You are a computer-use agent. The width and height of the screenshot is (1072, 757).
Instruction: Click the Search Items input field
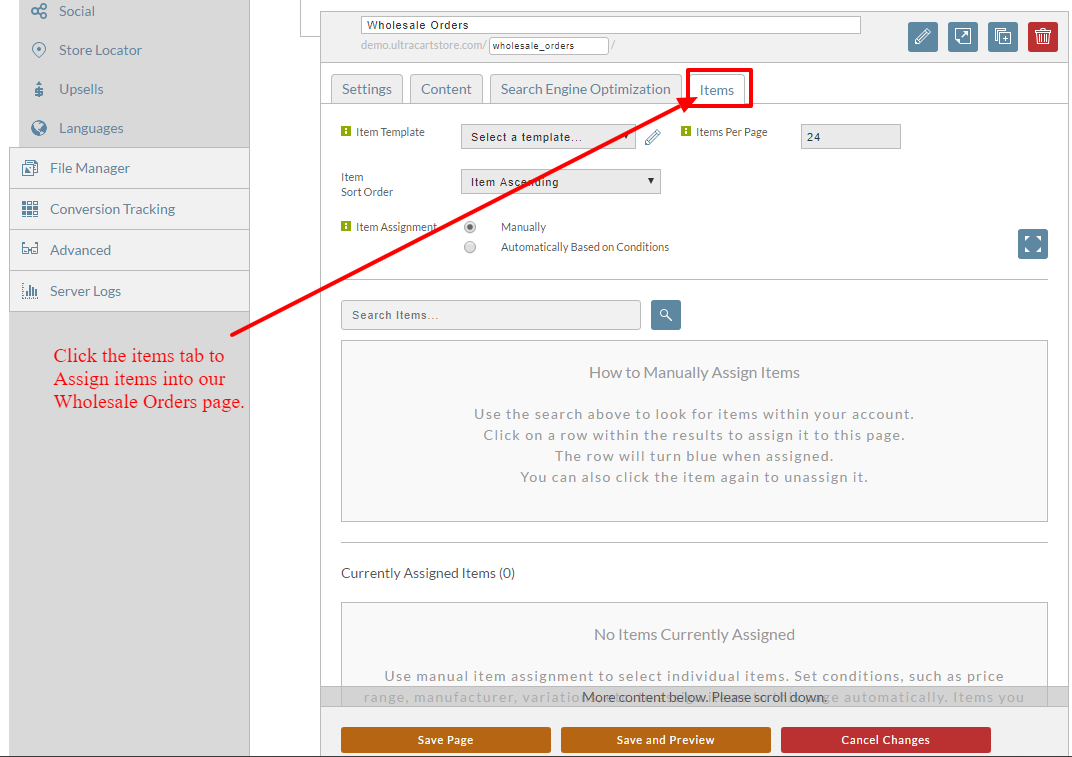[491, 315]
